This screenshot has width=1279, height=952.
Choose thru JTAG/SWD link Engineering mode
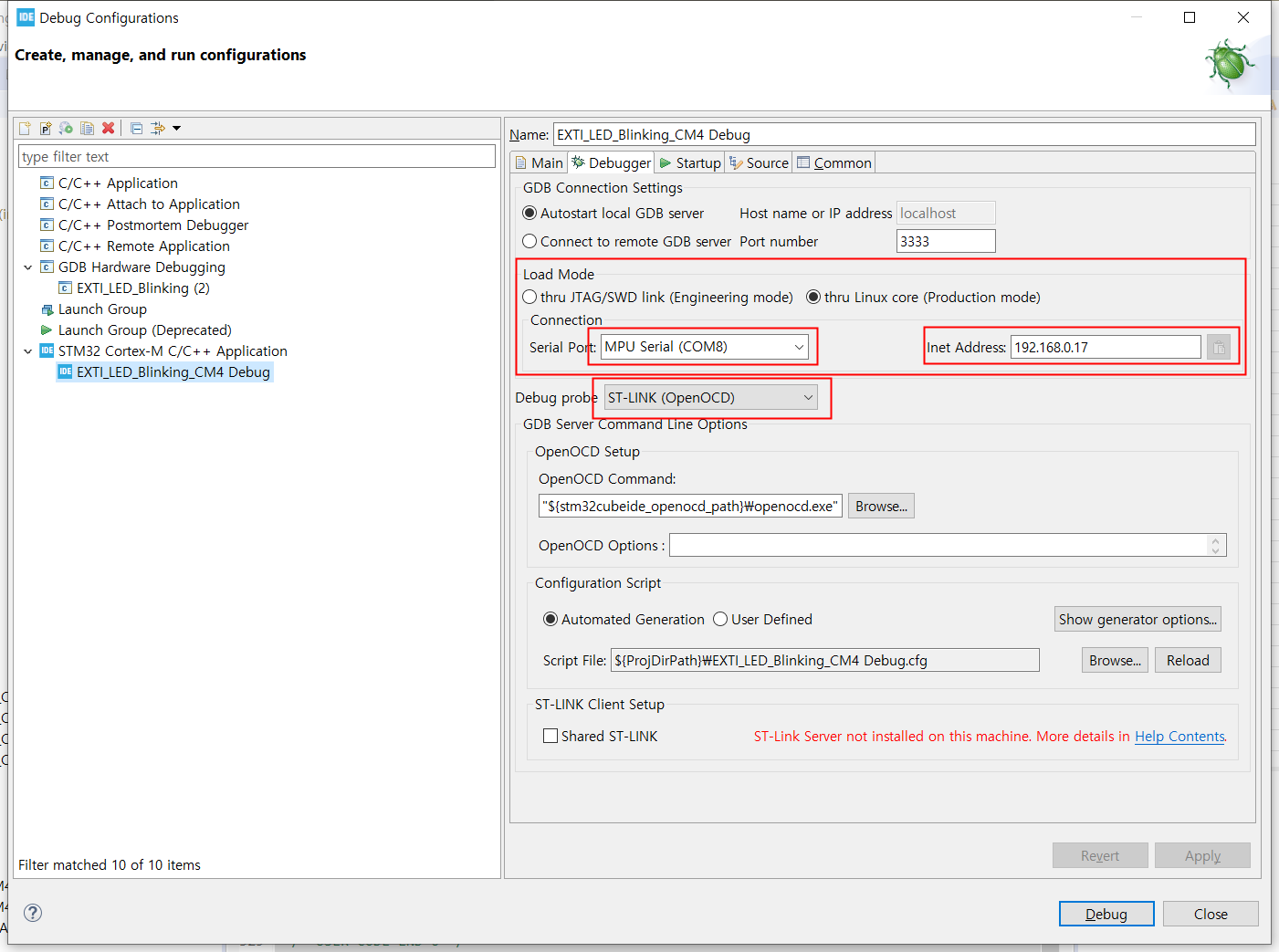point(529,297)
